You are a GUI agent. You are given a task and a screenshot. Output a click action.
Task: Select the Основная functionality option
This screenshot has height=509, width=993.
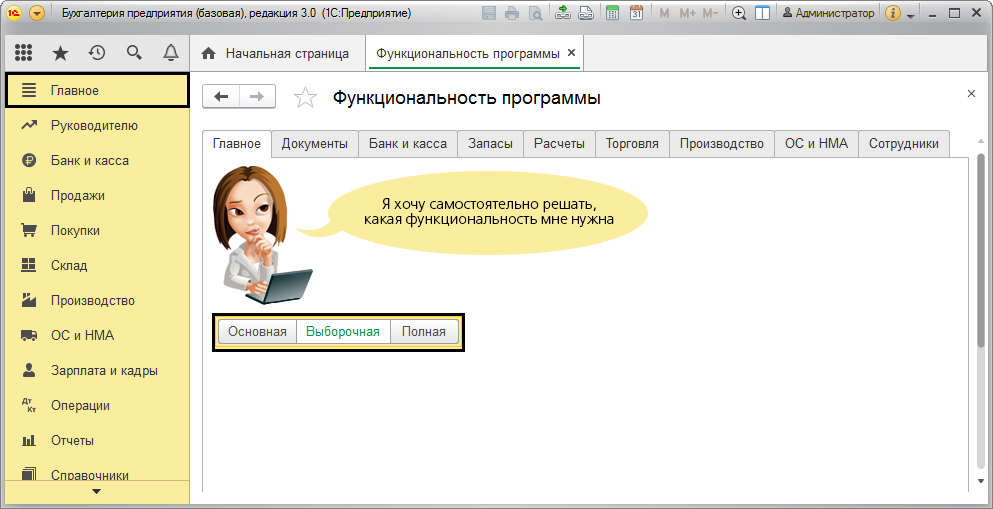(x=257, y=332)
